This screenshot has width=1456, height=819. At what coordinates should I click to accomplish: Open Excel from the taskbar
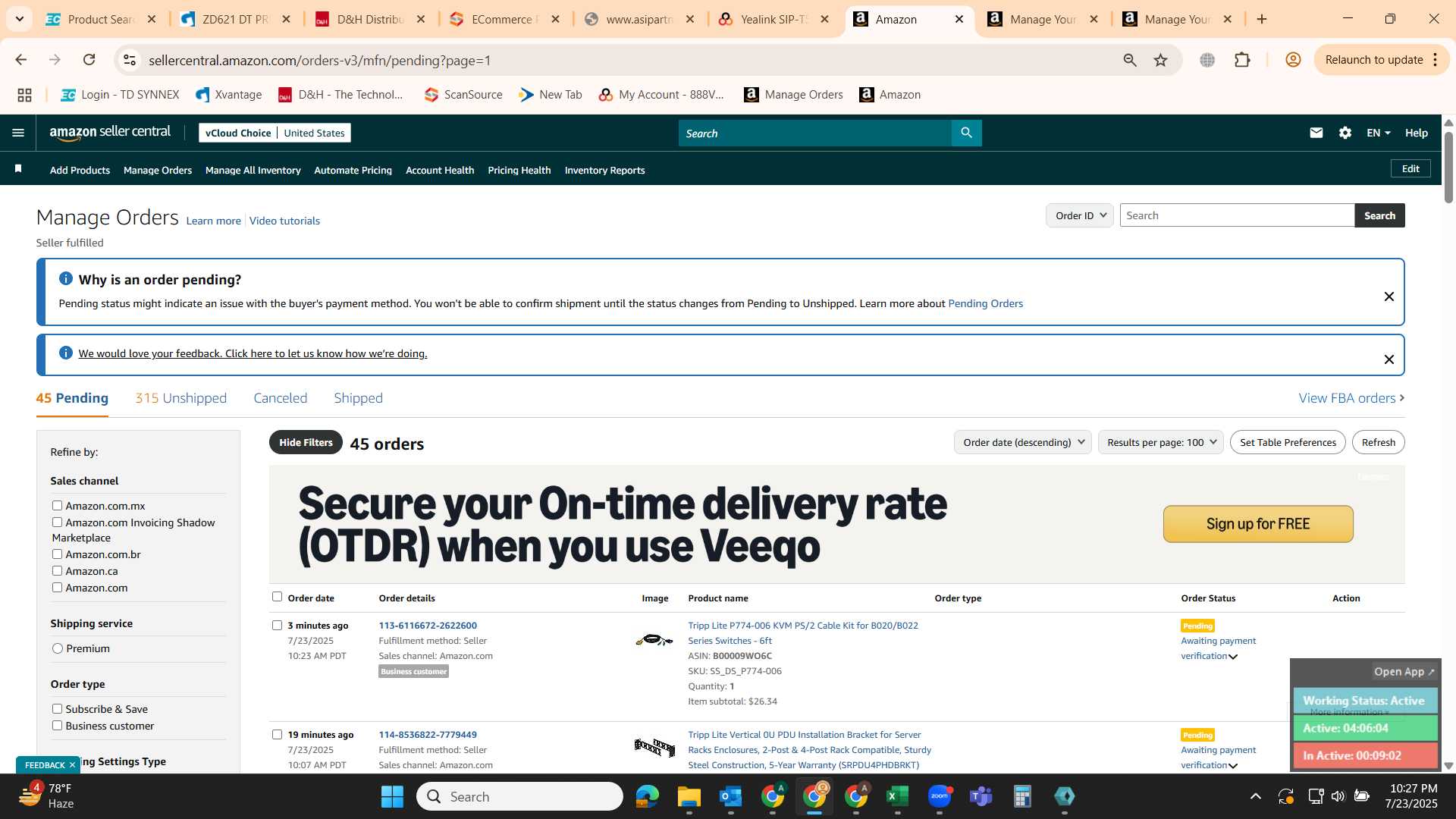(x=898, y=796)
